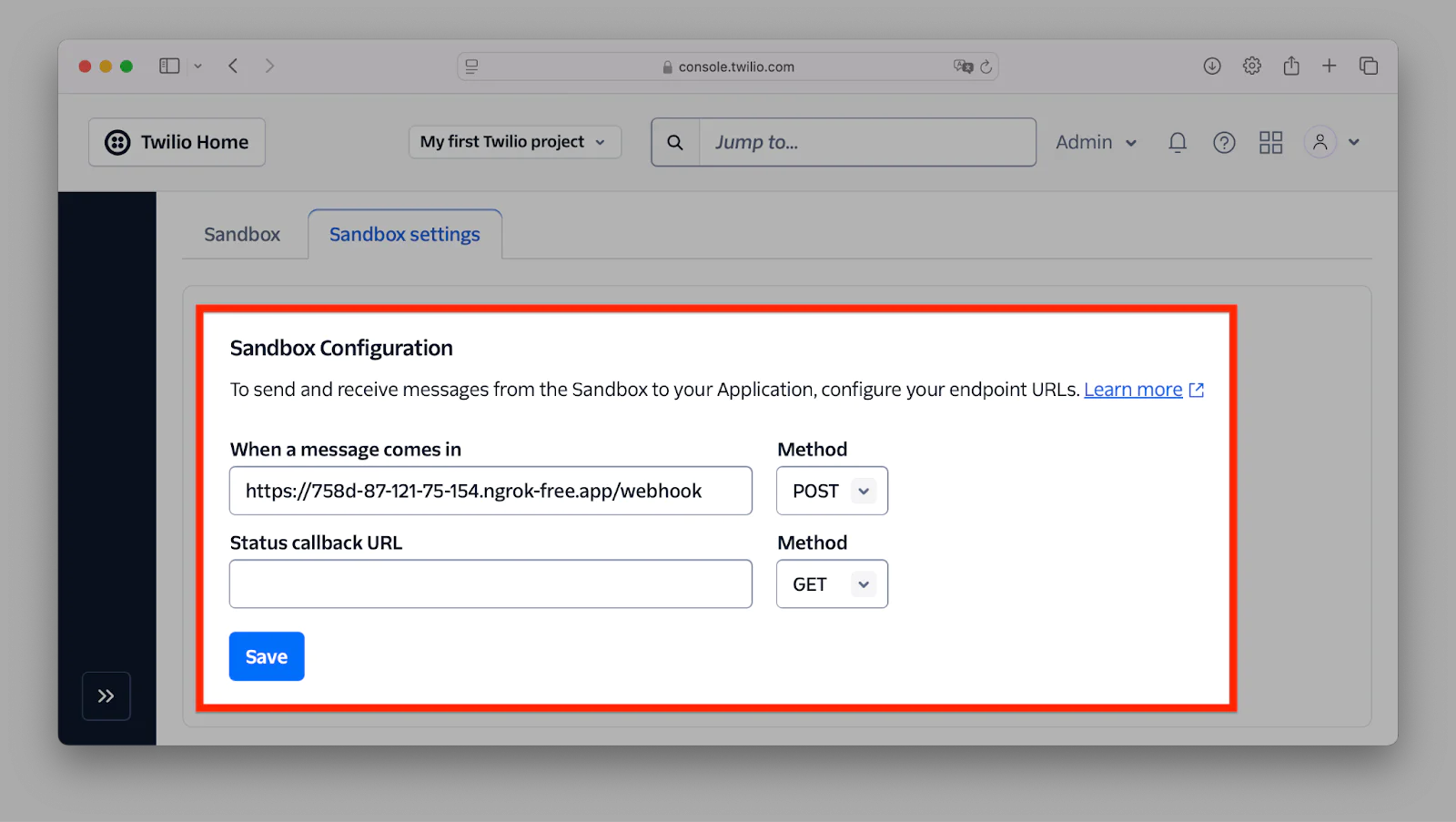Viewport: 1456px width, 822px height.
Task: Click the help question mark icon
Action: pyautogui.click(x=1224, y=142)
